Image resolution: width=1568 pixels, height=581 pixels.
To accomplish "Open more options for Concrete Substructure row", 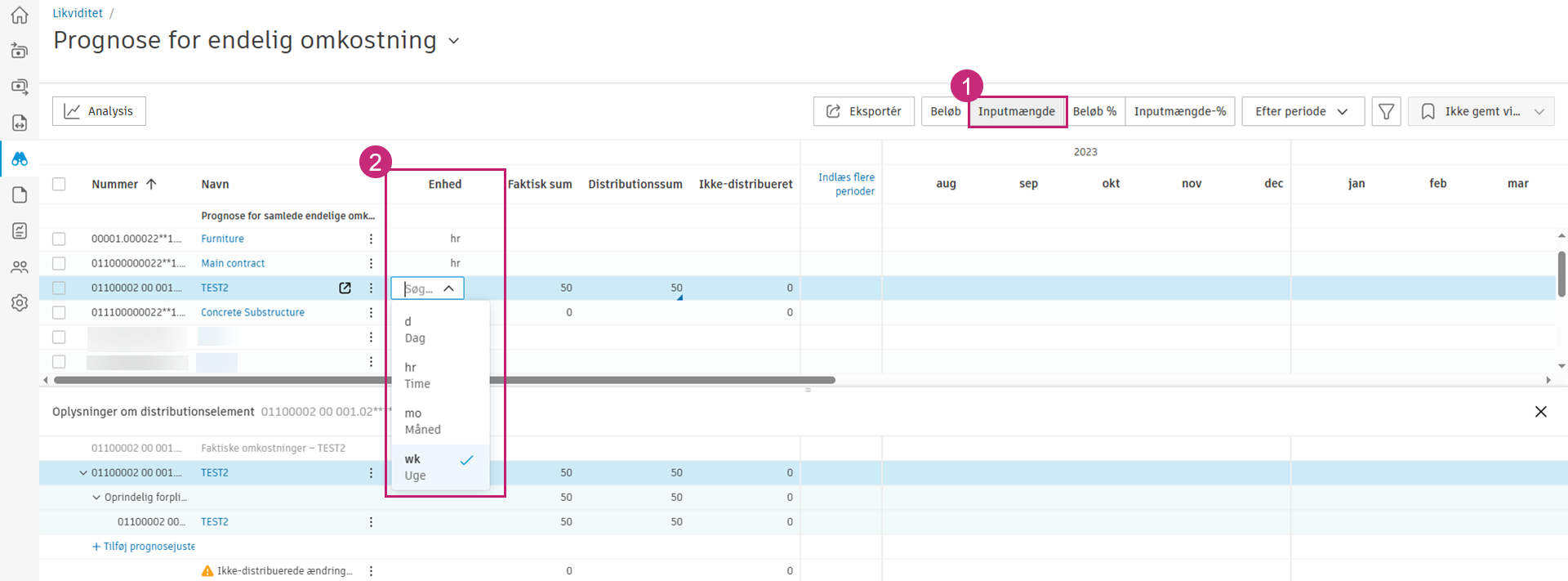I will pyautogui.click(x=371, y=312).
